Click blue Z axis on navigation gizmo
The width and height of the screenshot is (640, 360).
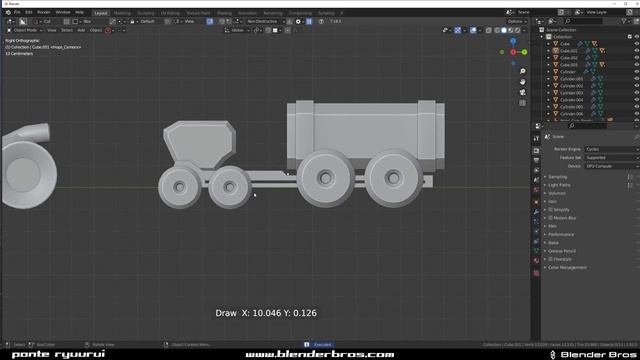[x=513, y=41]
